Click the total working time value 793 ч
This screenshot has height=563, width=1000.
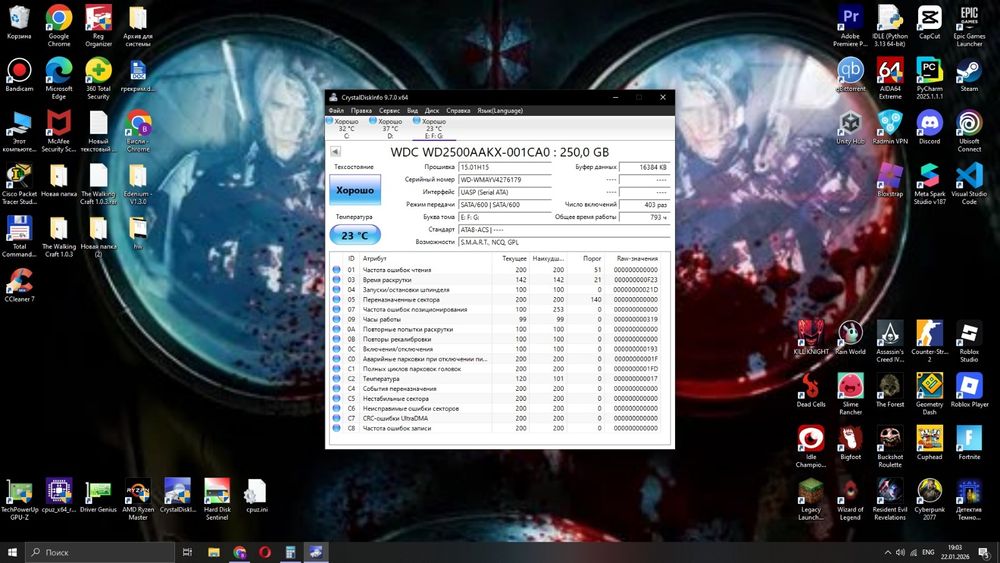point(645,217)
